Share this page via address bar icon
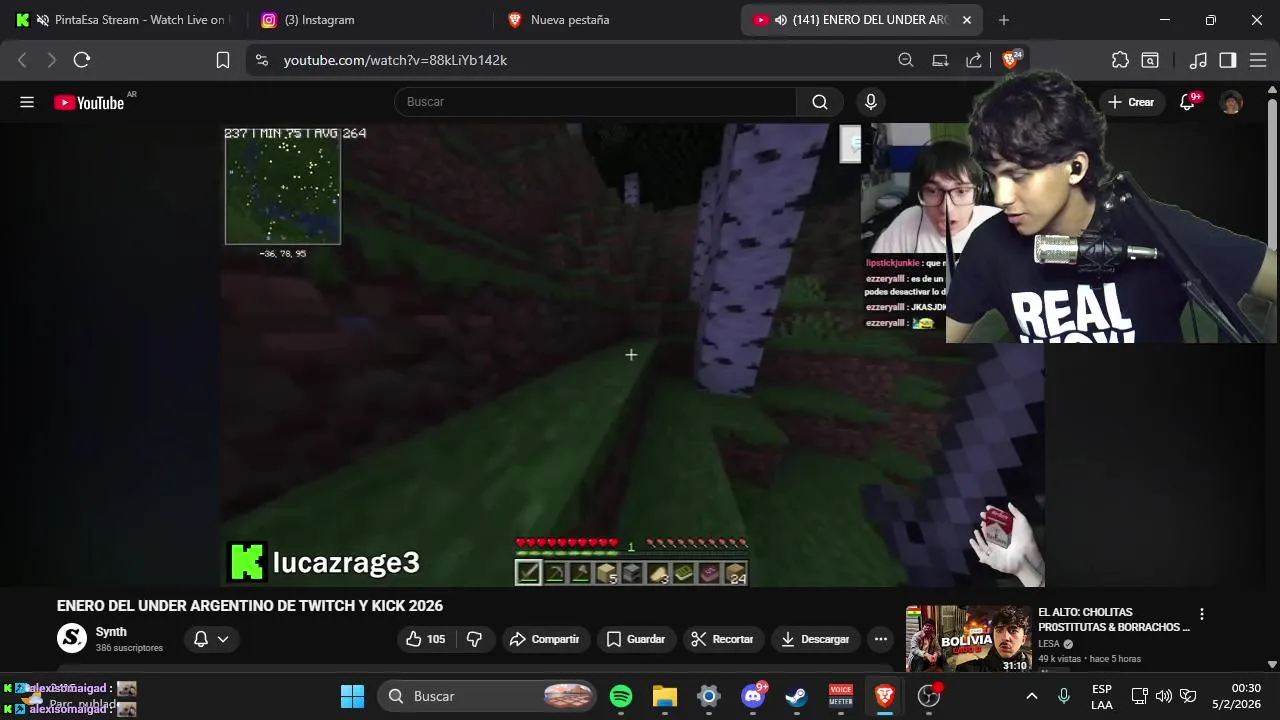The image size is (1280, 720). (x=974, y=60)
